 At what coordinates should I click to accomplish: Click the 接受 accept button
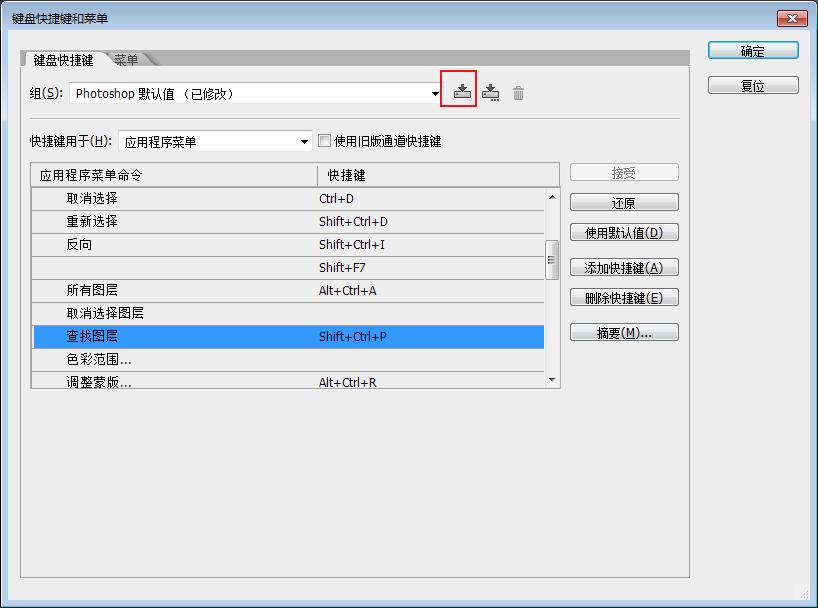(x=623, y=171)
